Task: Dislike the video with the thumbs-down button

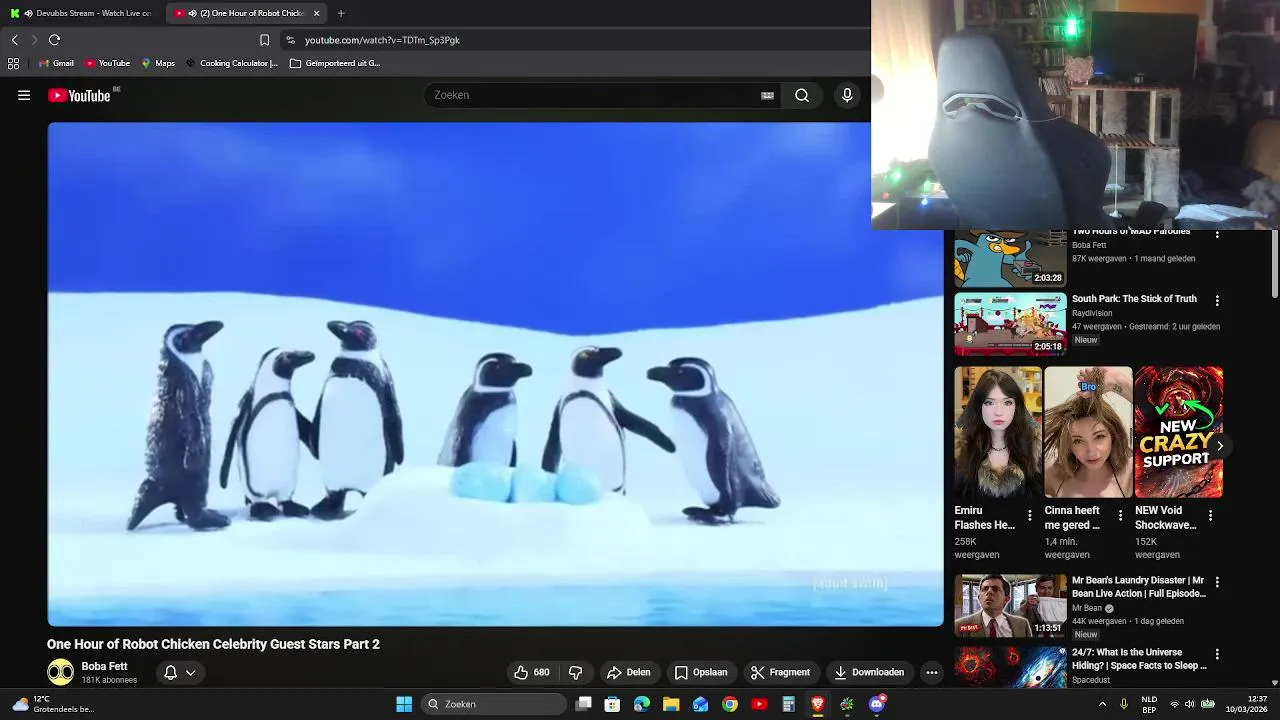Action: click(x=575, y=672)
